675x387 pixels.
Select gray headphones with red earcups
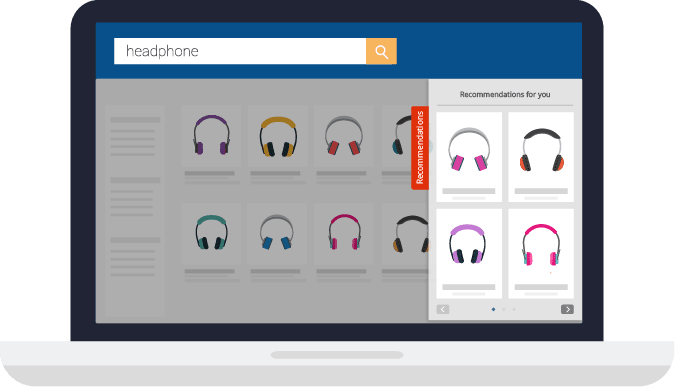[x=344, y=136]
